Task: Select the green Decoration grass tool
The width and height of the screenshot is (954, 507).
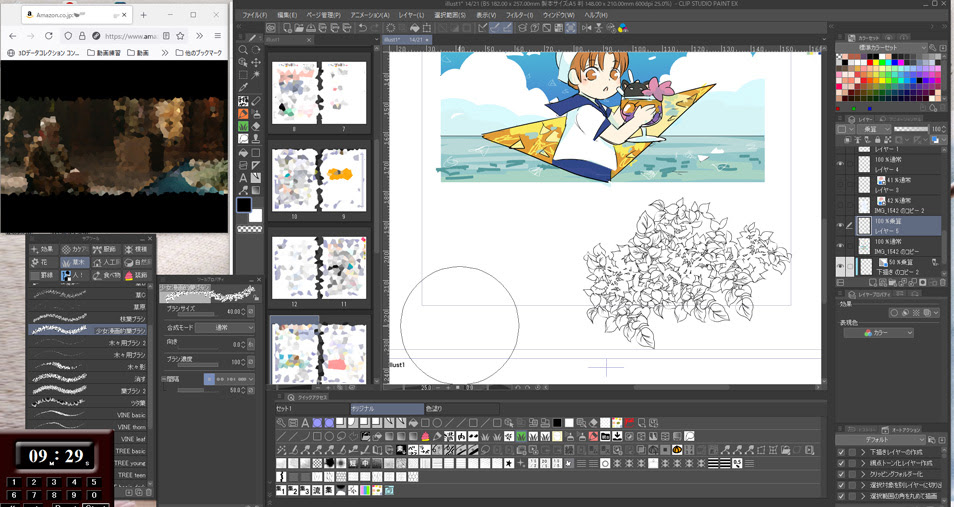Action: [243, 127]
